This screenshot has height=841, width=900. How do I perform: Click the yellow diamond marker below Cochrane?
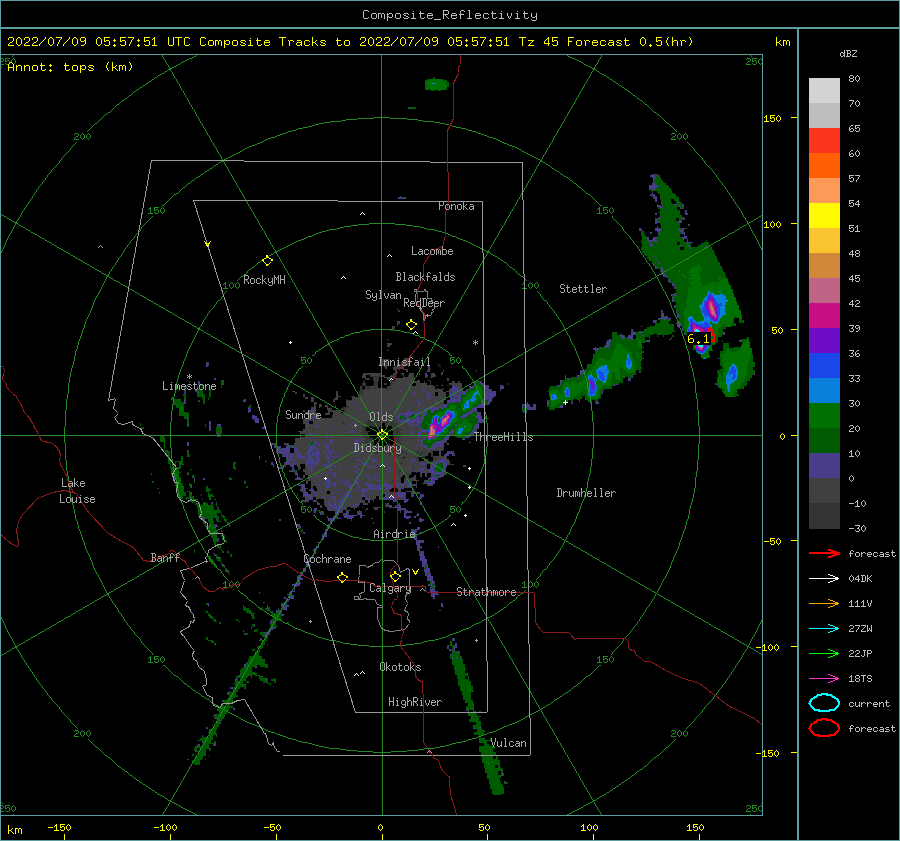[342, 577]
